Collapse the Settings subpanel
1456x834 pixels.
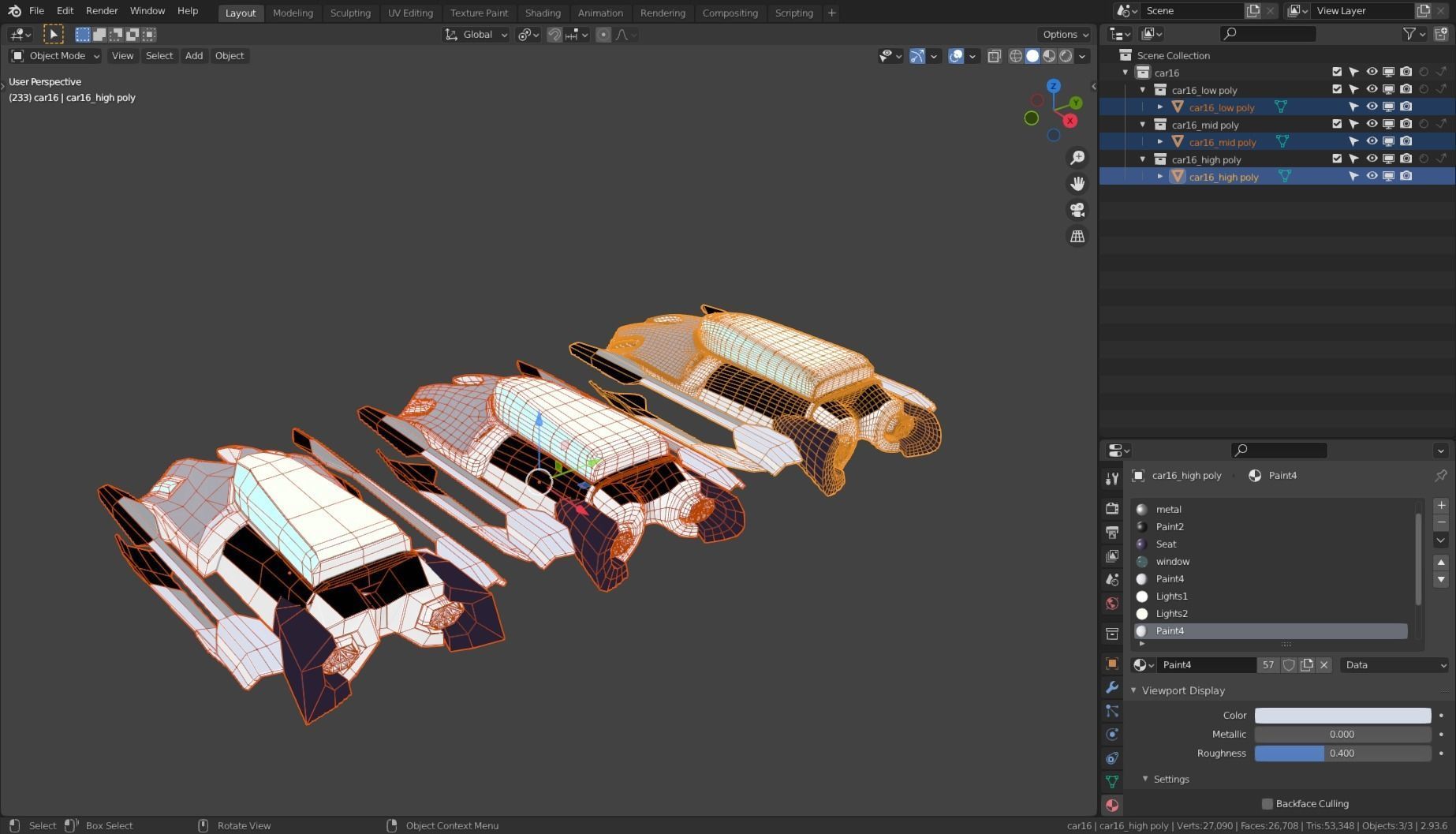pos(1145,779)
